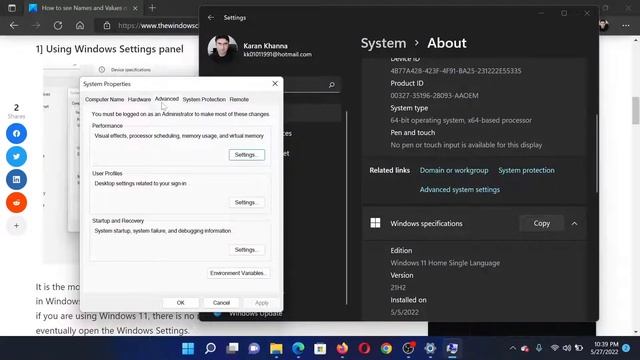Open the Domain or workgroup link
Screen dimensions: 640x360
pyautogui.click(x=454, y=170)
